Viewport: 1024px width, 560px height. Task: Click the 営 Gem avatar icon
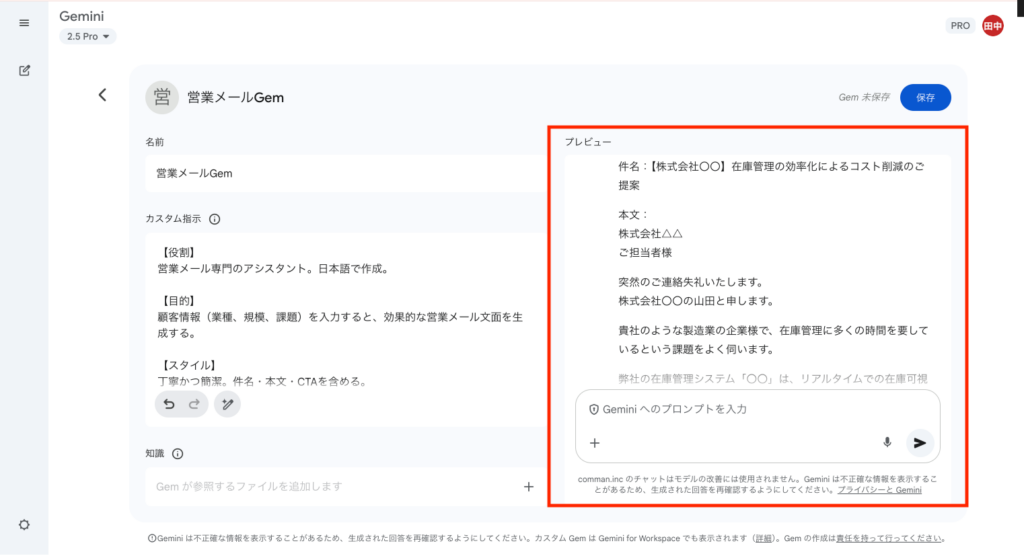click(161, 97)
